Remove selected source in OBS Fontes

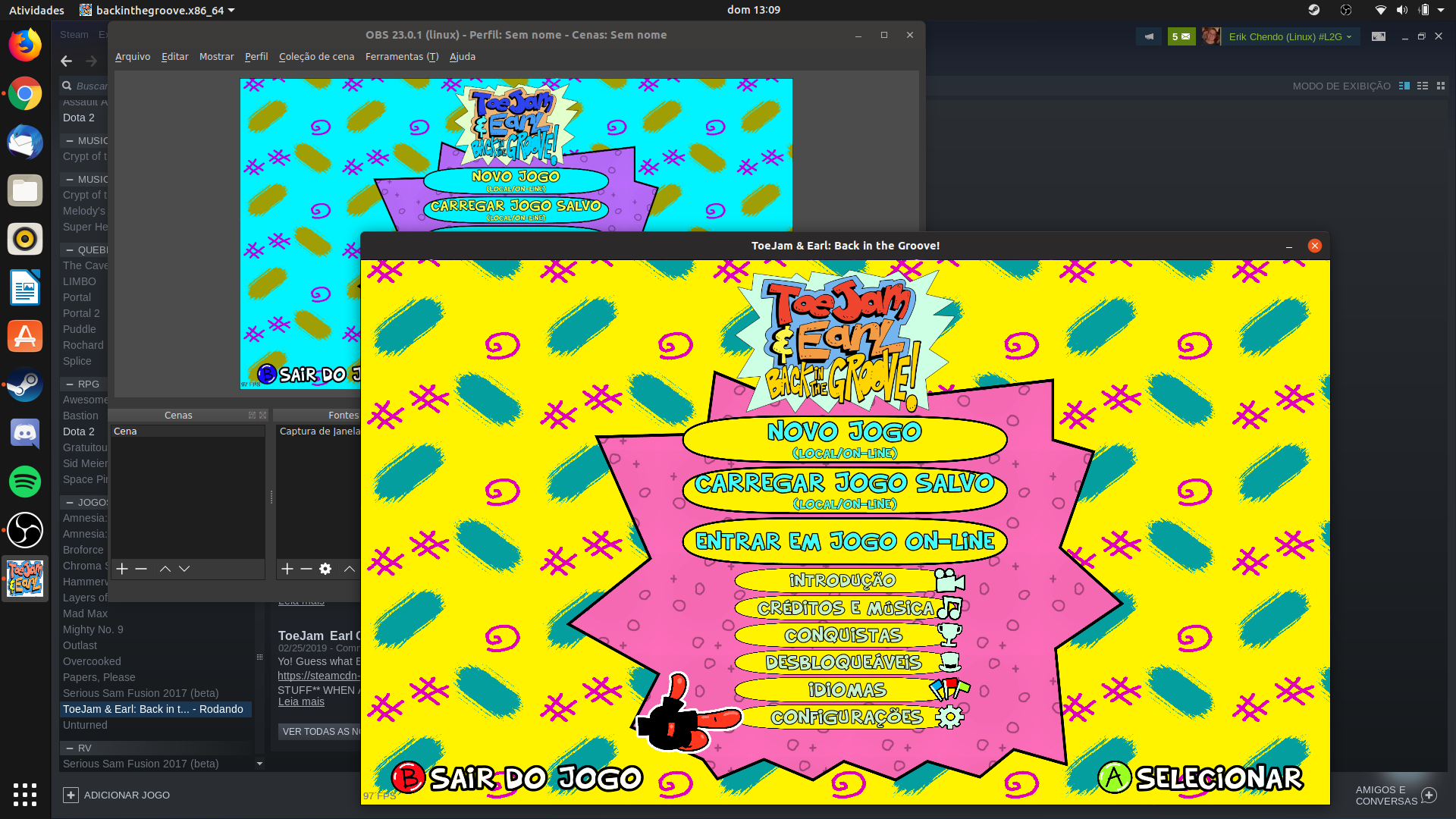coord(306,569)
